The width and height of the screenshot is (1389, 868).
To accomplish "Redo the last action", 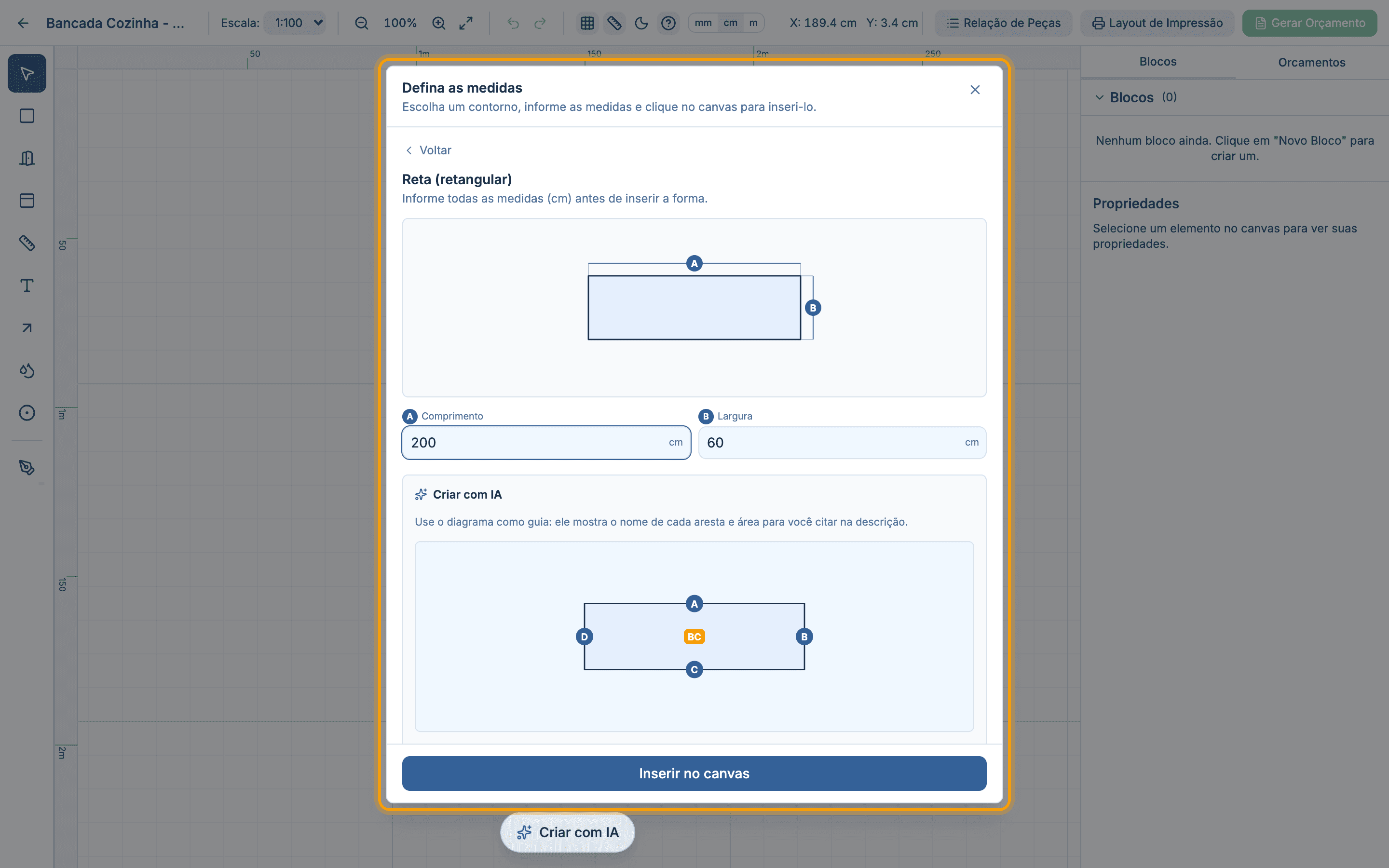I will (x=540, y=23).
